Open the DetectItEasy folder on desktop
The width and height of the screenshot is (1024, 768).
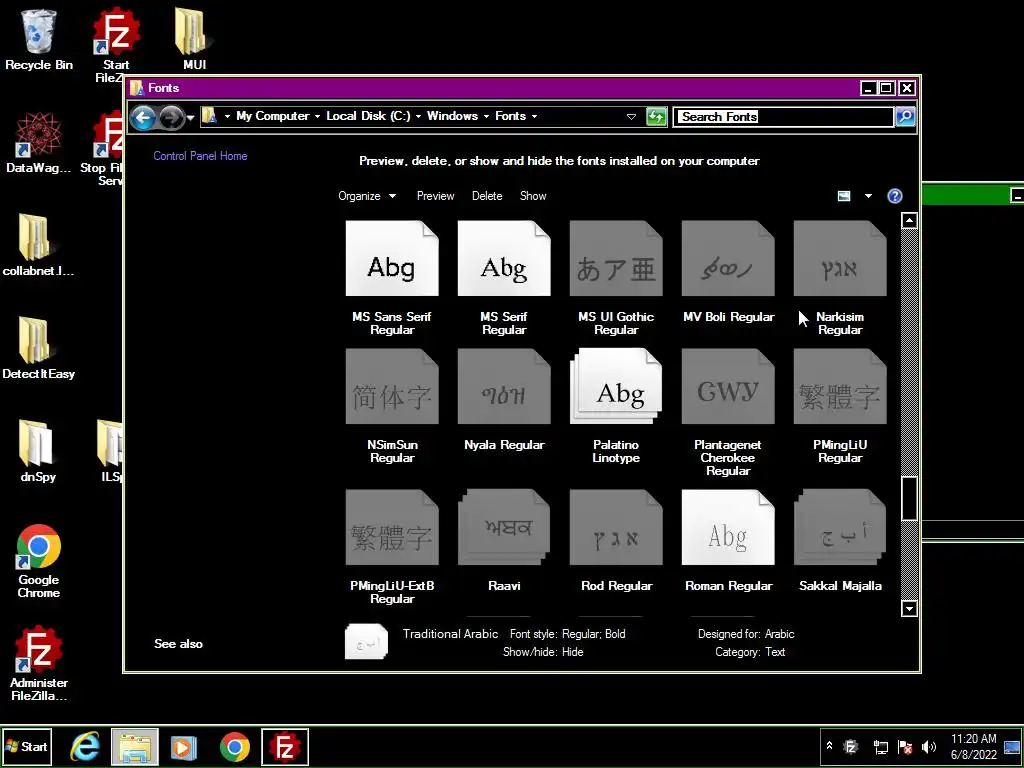tap(39, 348)
